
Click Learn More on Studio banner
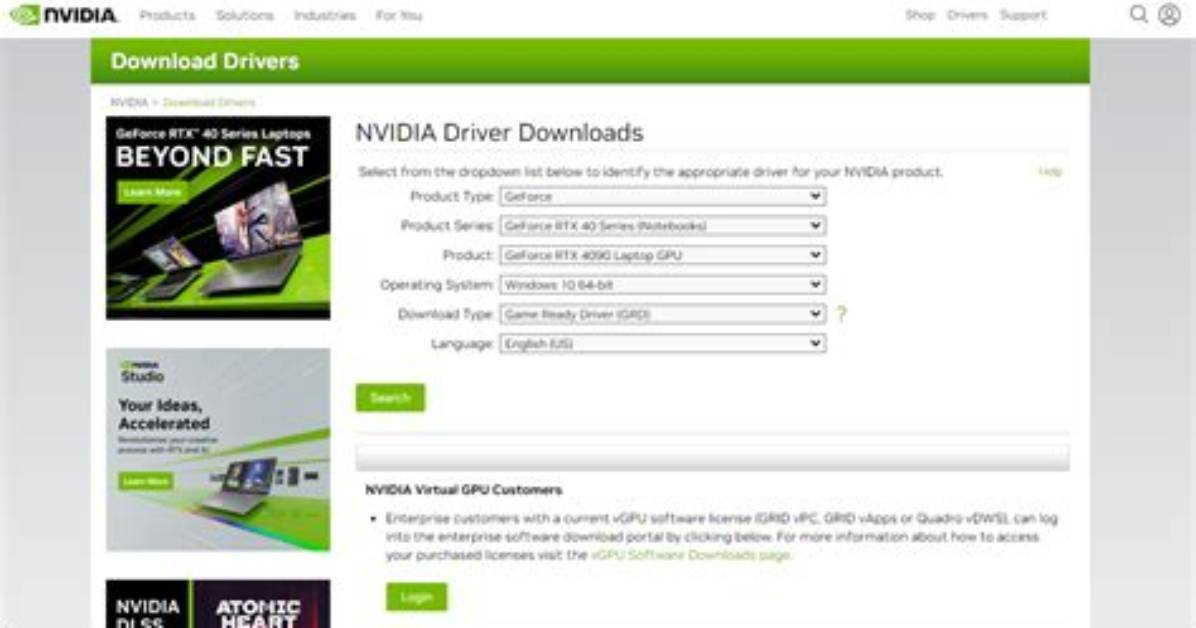click(x=146, y=481)
